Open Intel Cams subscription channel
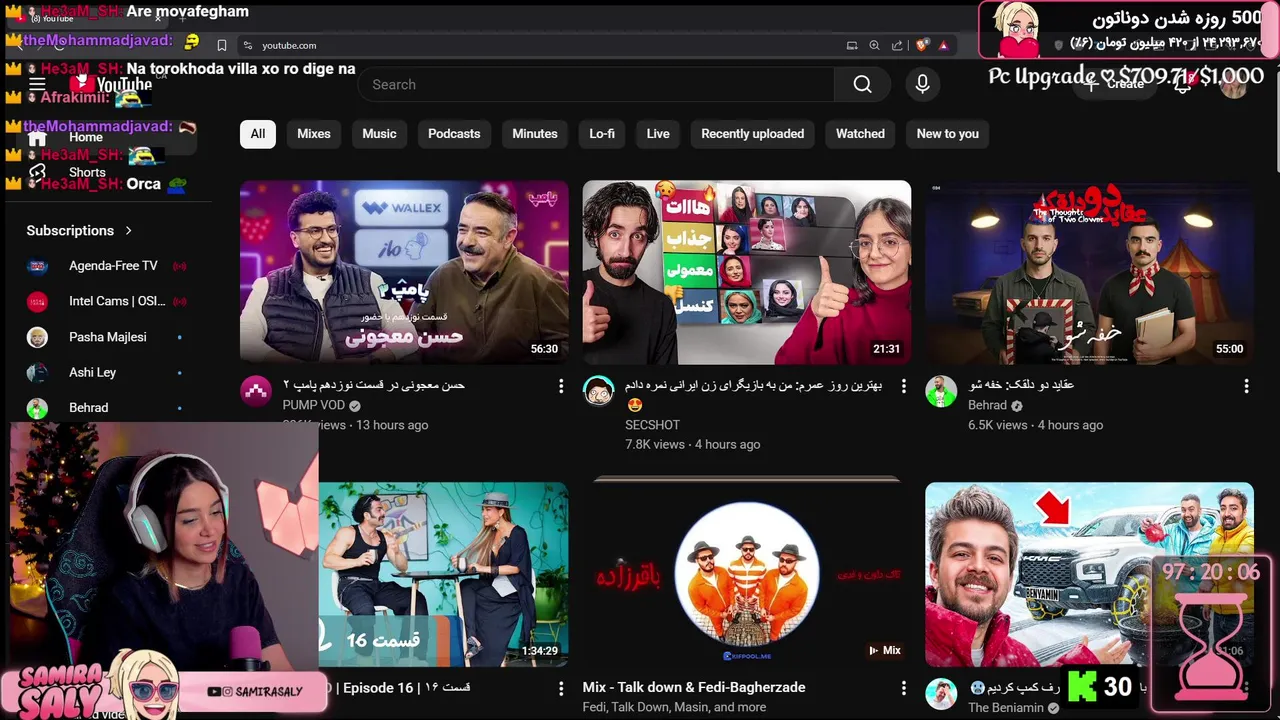The height and width of the screenshot is (720, 1280). pos(104,301)
